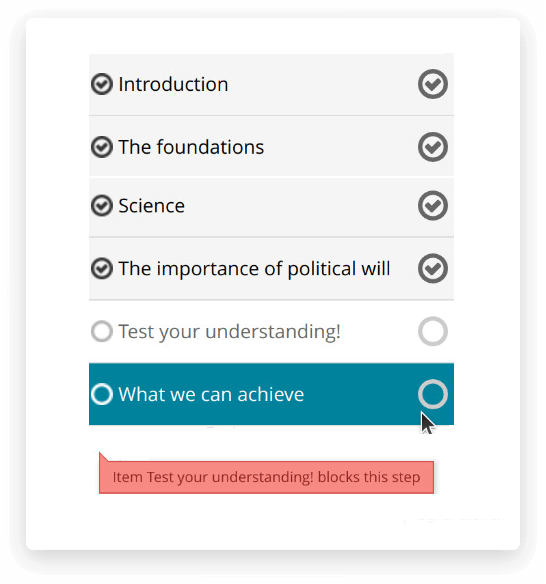The height and width of the screenshot is (584, 546).
Task: Click small checkmark beside The importance of political will
Action: pyautogui.click(x=102, y=269)
